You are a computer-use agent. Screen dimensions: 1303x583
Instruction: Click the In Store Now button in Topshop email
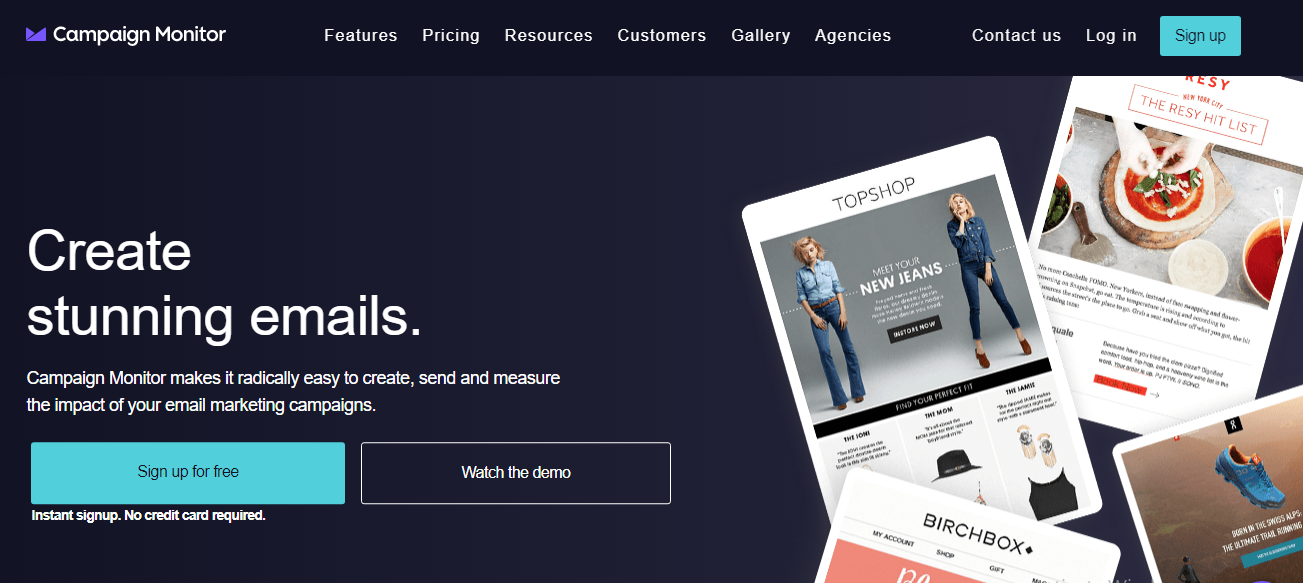pyautogui.click(x=914, y=325)
